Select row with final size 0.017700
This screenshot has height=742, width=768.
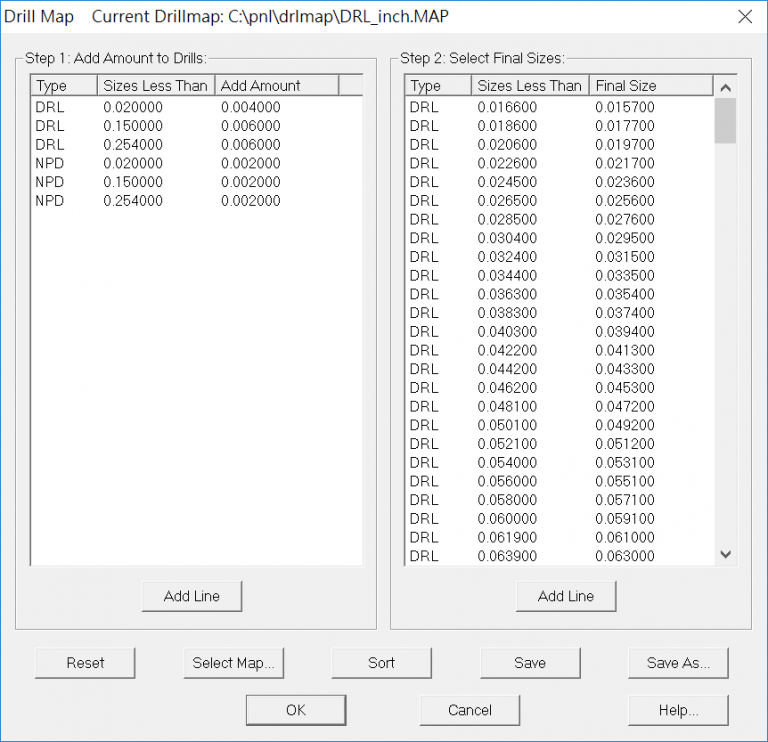[559, 126]
